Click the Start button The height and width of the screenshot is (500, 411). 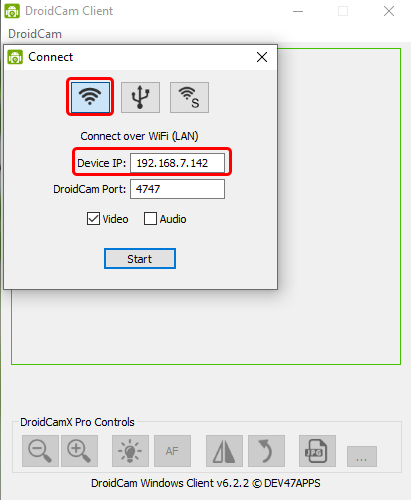point(140,259)
